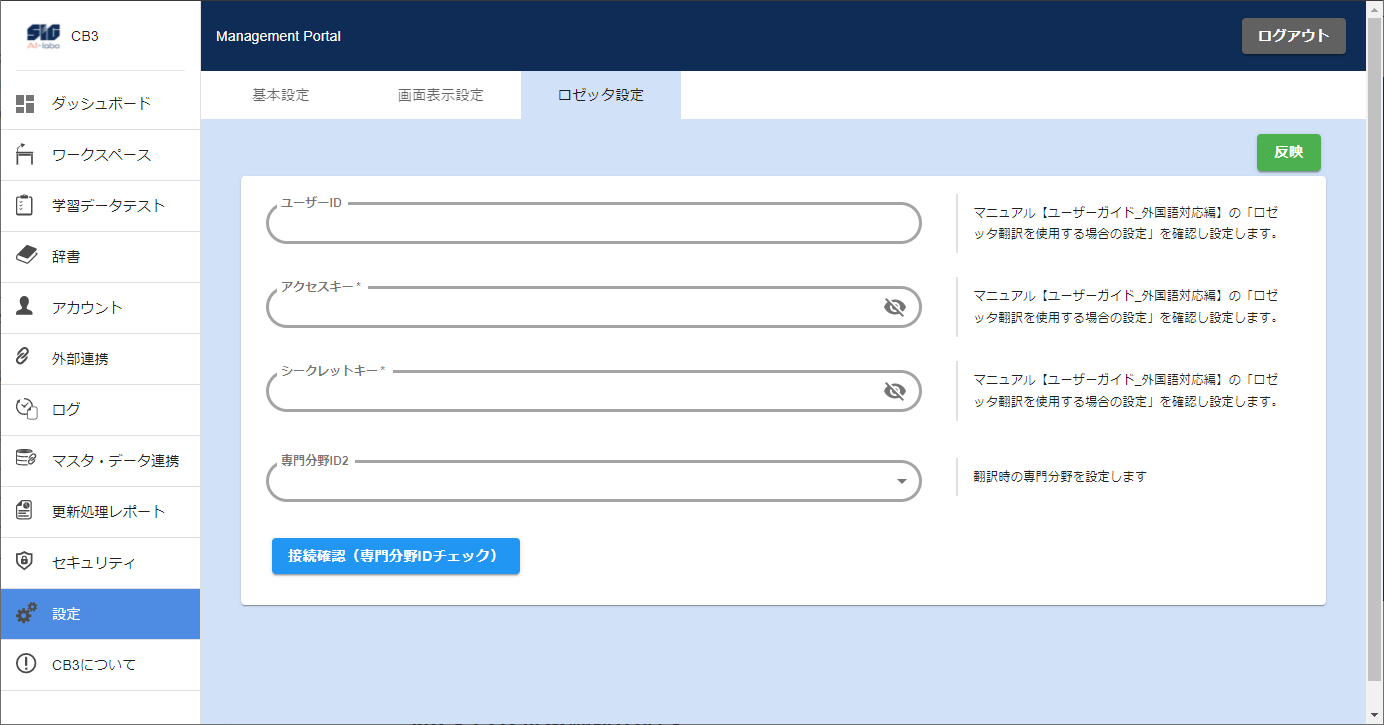Open the dictionary book icon
1384x725 pixels.
26,257
